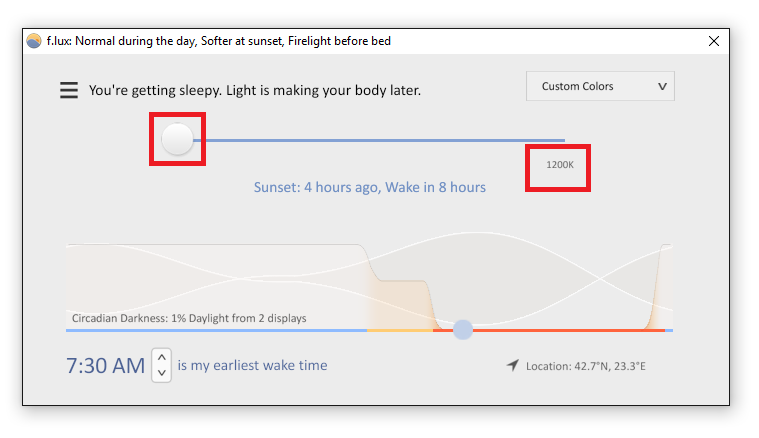Viewport: 759px width, 438px height.
Task: Click the 1200K temperature label
Action: pyautogui.click(x=560, y=165)
